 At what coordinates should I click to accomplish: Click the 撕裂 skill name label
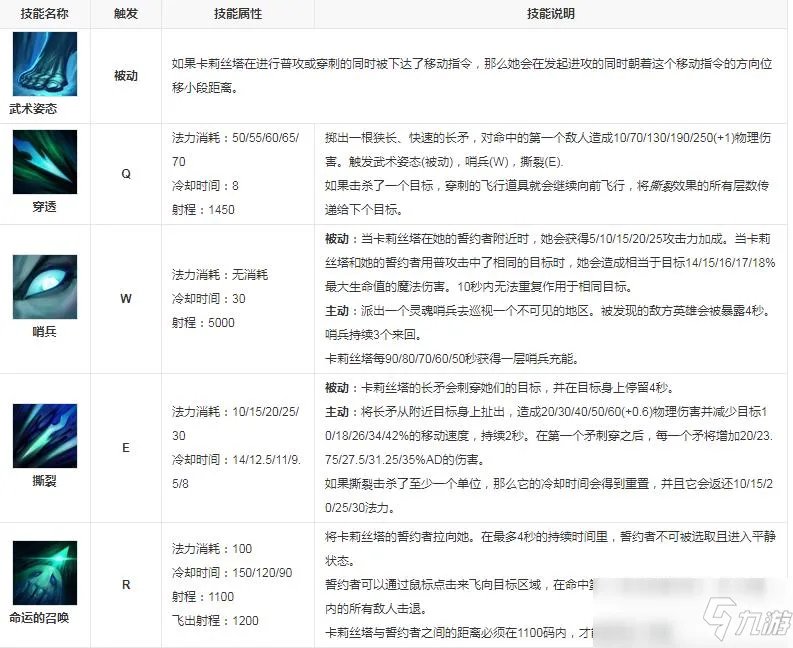pyautogui.click(x=45, y=480)
